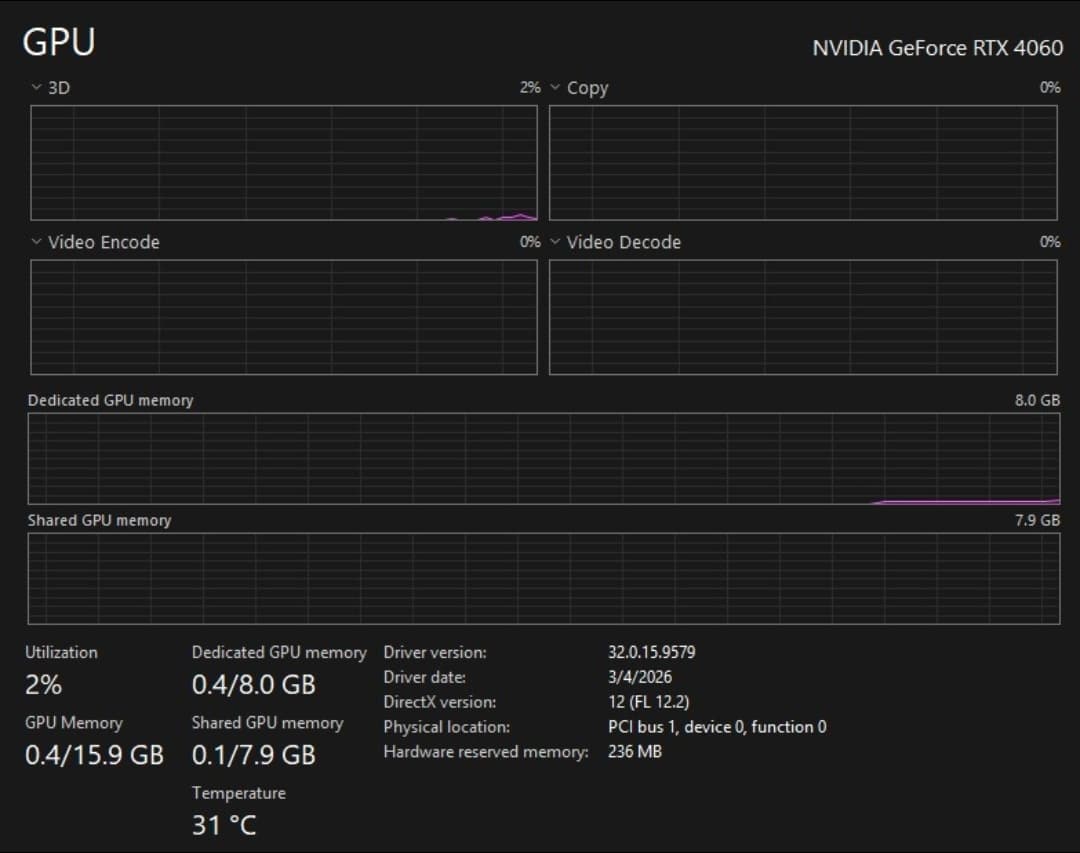This screenshot has height=853, width=1080.
Task: Click the 0.4/15.9 GB GPU Memory value
Action: (94, 754)
